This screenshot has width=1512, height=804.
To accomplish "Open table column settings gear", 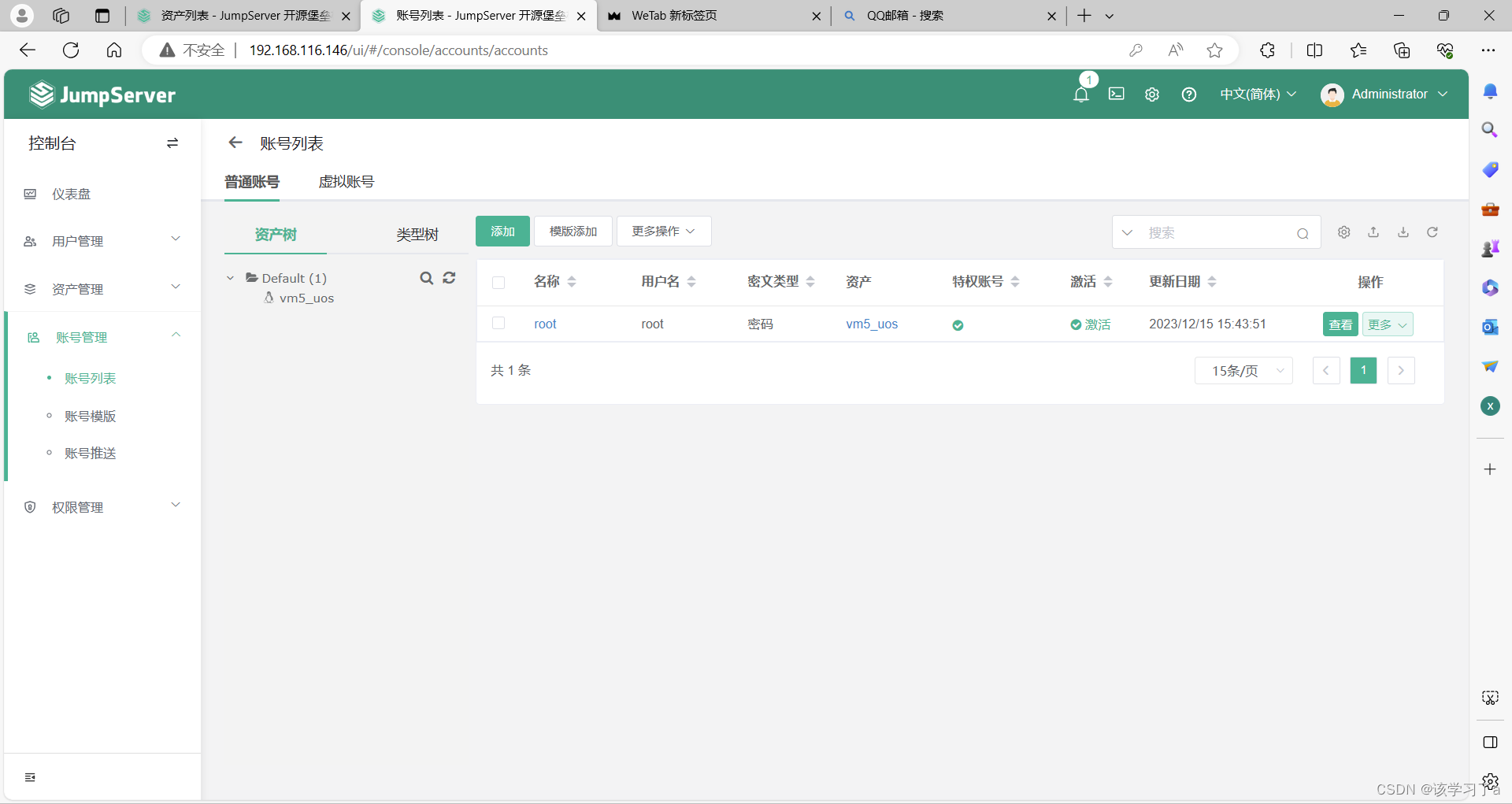I will tap(1344, 232).
